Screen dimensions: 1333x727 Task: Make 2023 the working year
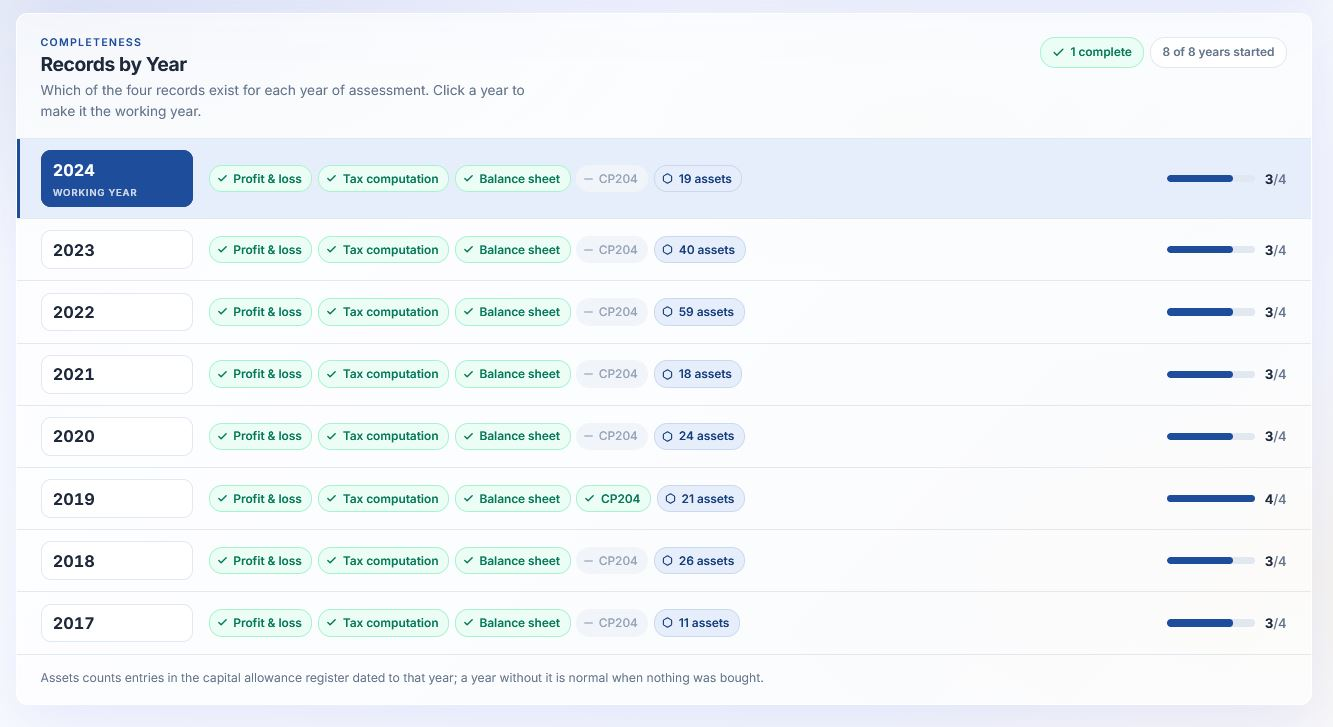click(x=117, y=250)
